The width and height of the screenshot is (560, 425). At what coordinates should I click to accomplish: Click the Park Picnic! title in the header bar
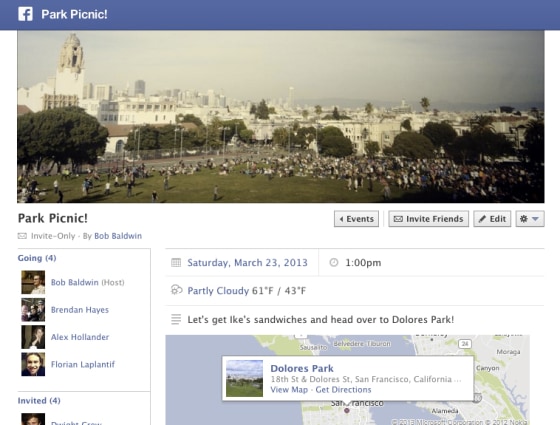click(x=74, y=14)
